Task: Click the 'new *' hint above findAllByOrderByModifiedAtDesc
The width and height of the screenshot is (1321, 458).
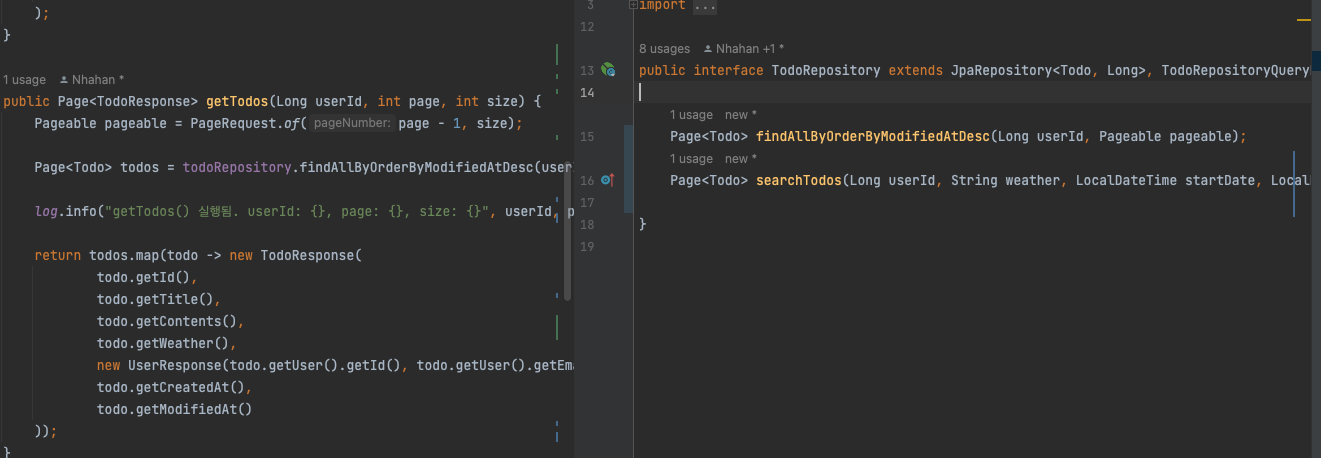Action: [741, 115]
